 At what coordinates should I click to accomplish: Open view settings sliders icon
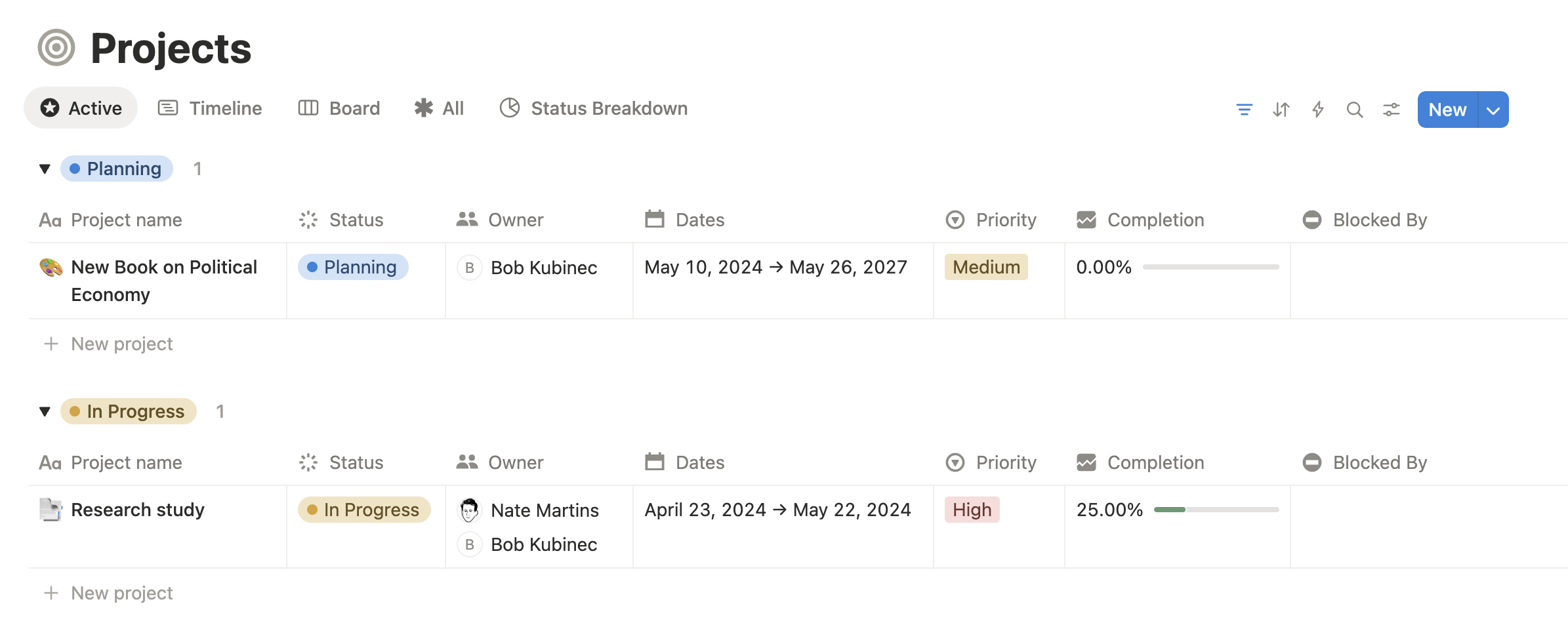click(x=1391, y=110)
